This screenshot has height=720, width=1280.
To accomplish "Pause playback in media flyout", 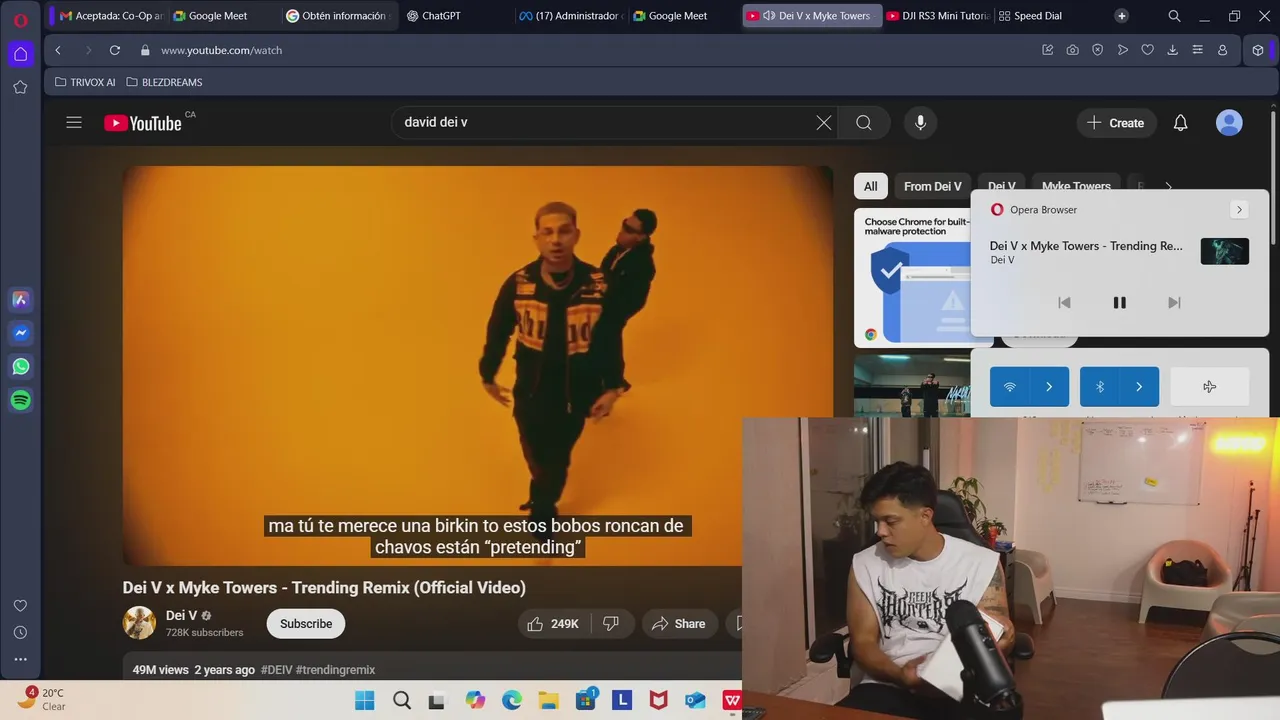I will [x=1120, y=303].
